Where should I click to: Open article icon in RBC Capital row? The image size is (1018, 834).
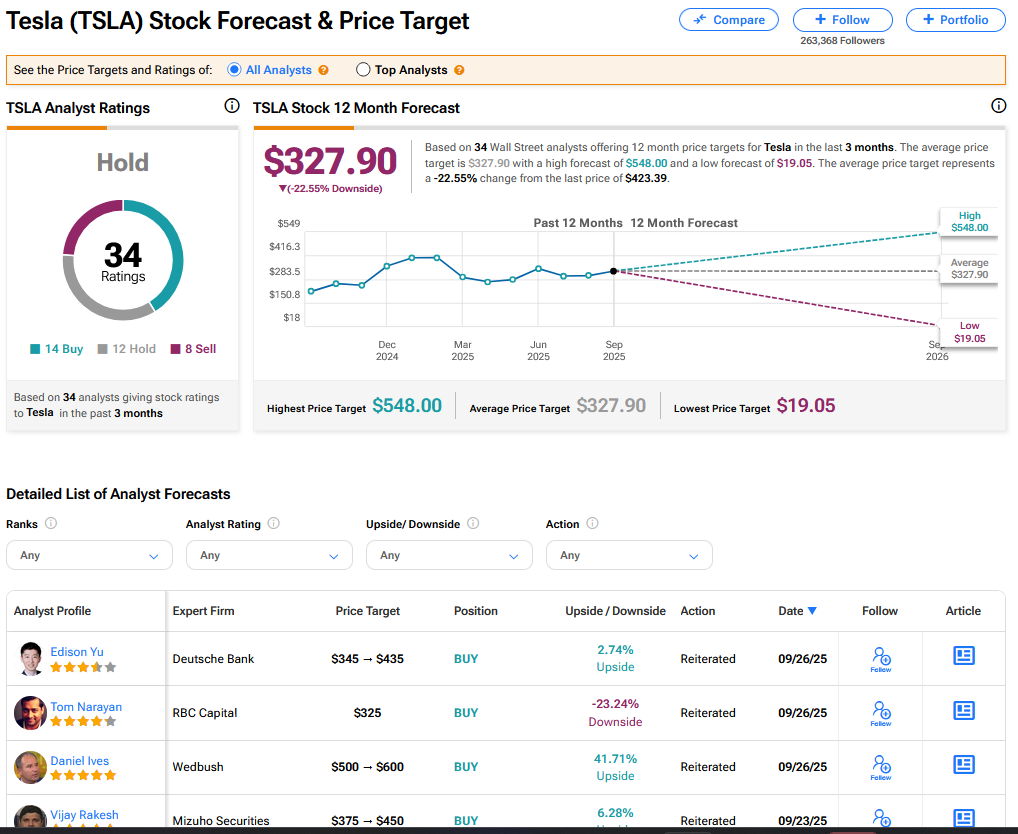963,710
